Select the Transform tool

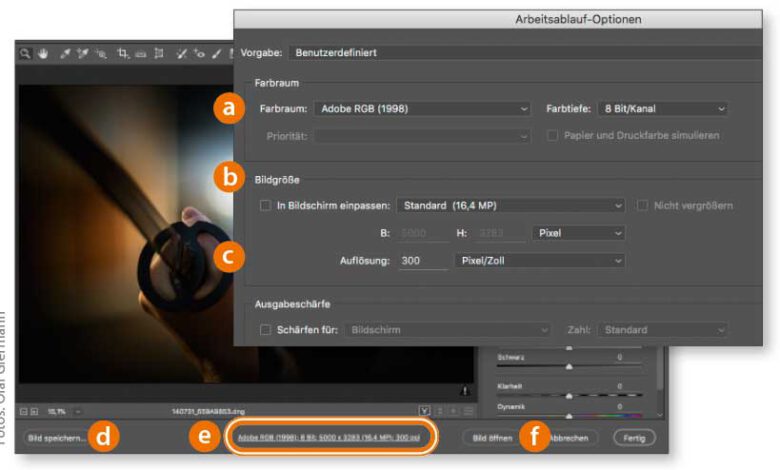coord(158,55)
